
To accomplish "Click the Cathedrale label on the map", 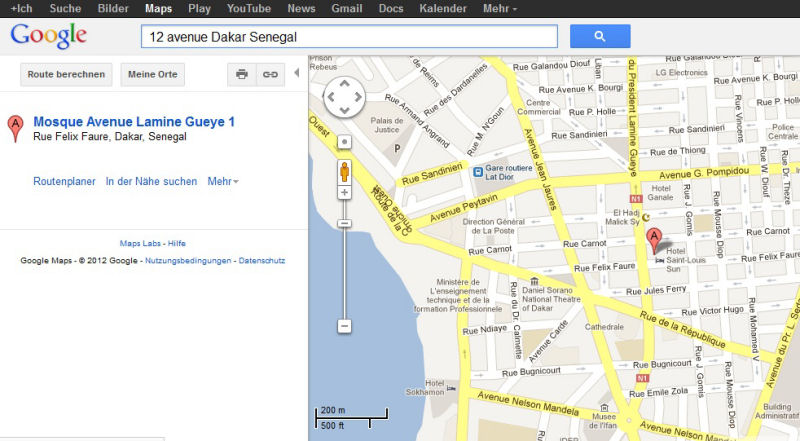I will click(x=604, y=327).
